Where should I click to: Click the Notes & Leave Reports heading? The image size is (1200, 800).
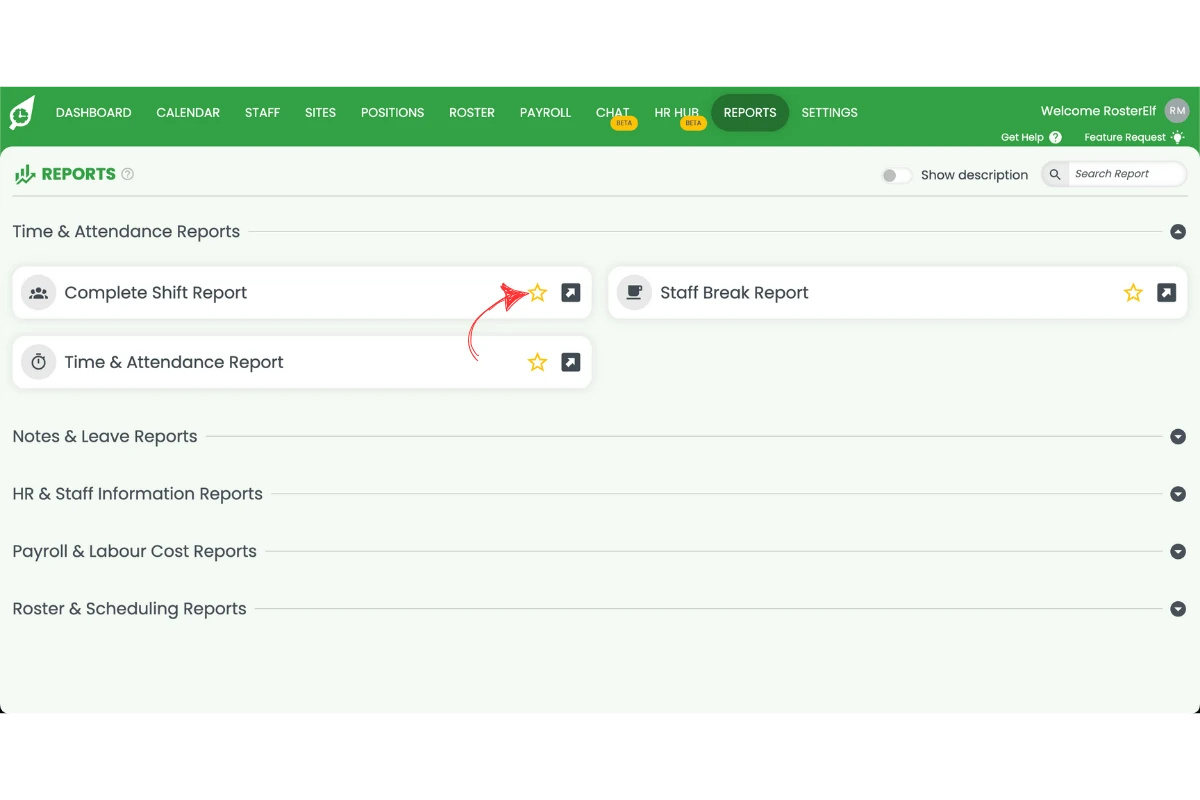(x=105, y=437)
